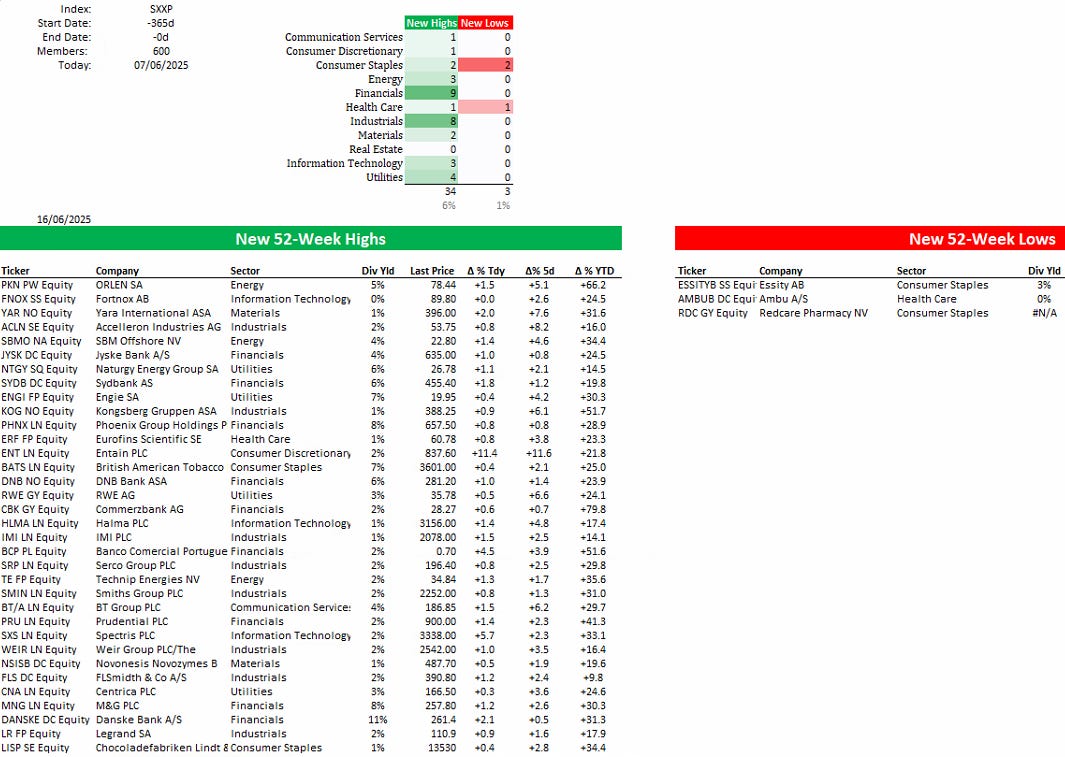Select total new highs value 34
The height and width of the screenshot is (757, 1065).
[x=450, y=191]
